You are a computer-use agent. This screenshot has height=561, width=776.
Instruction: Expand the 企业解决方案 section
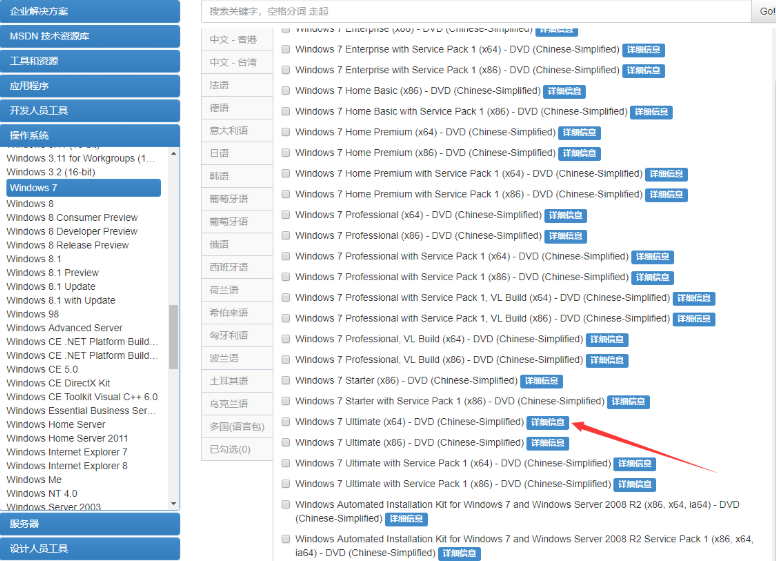tap(90, 11)
